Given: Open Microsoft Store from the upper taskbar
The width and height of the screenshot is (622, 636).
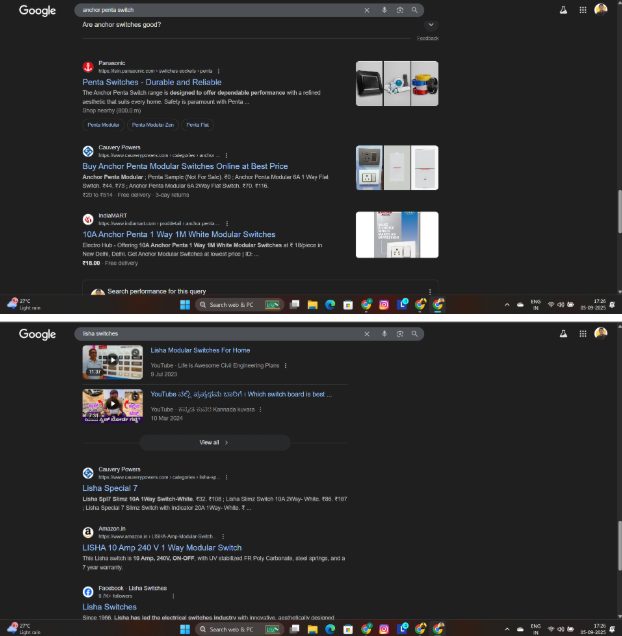Looking at the screenshot, I should point(348,305).
